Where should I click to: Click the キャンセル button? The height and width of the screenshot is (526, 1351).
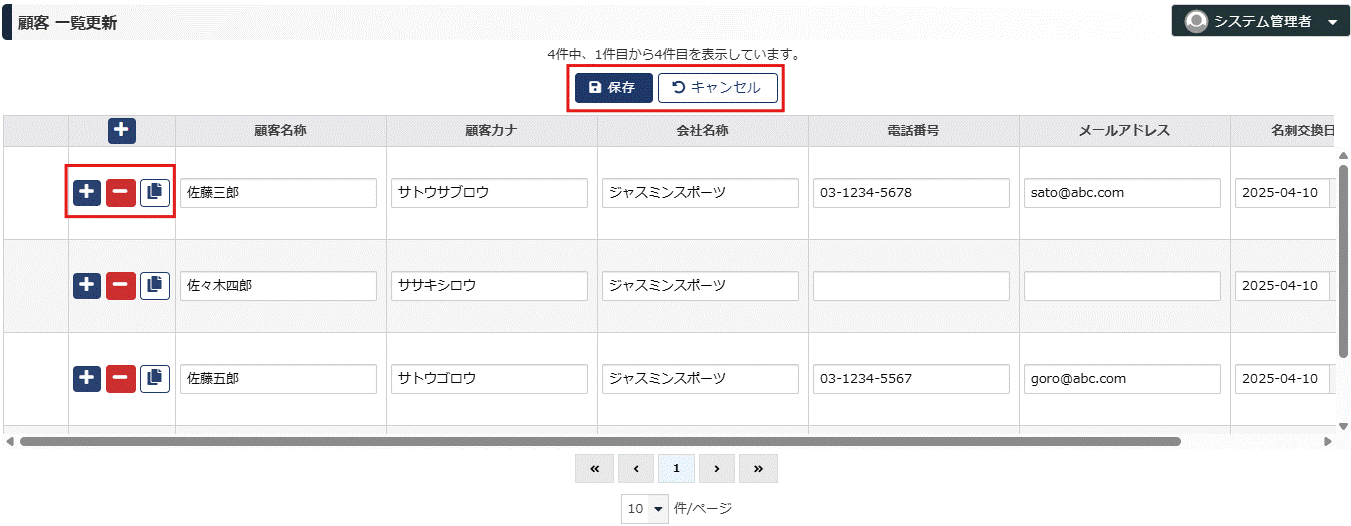coord(717,88)
